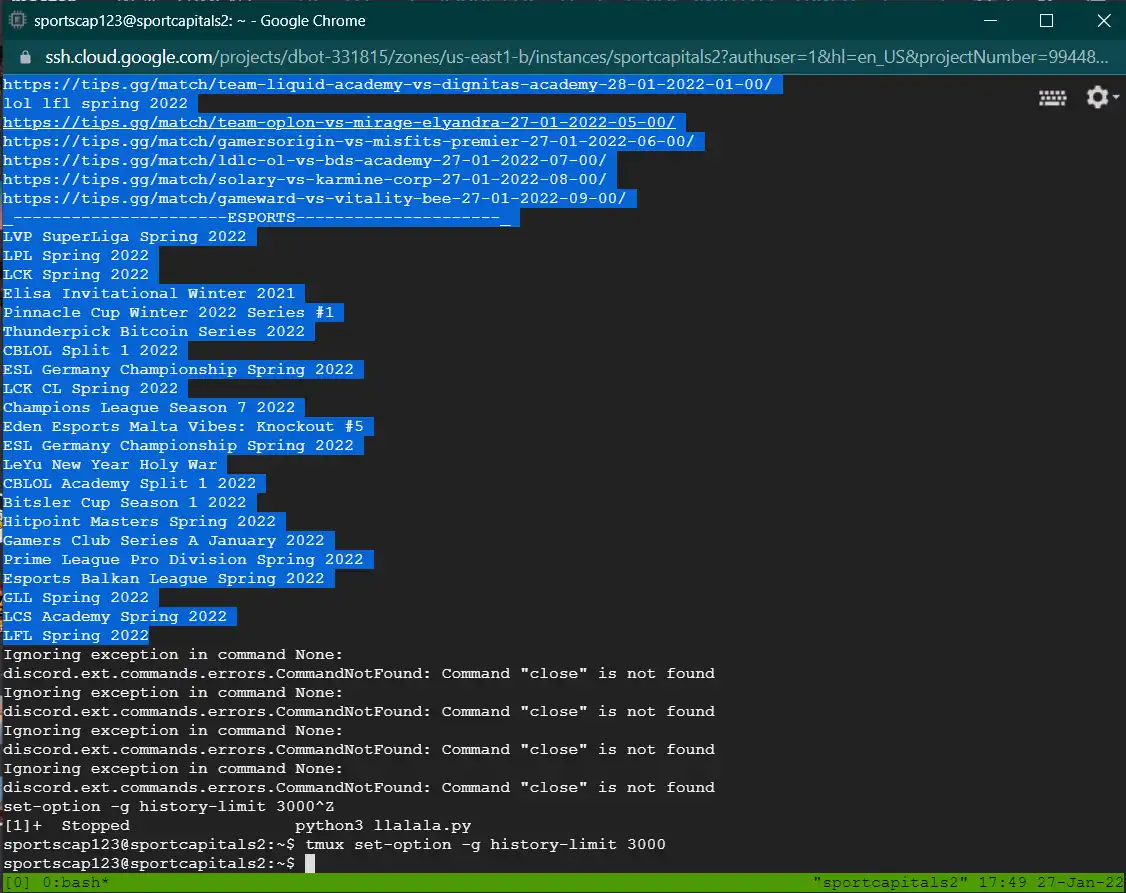Viewport: 1126px width, 893px height.
Task: Select the 'LVP SuperLiga Spring 2022' line
Action: pos(124,236)
